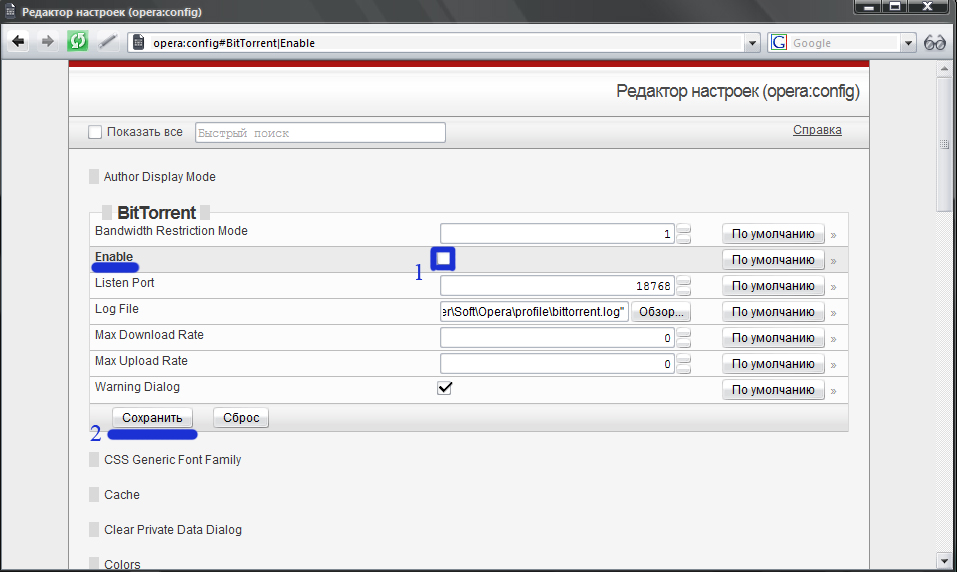Click the Enable setting label
Screen dimensions: 957x572
pyautogui.click(x=114, y=256)
